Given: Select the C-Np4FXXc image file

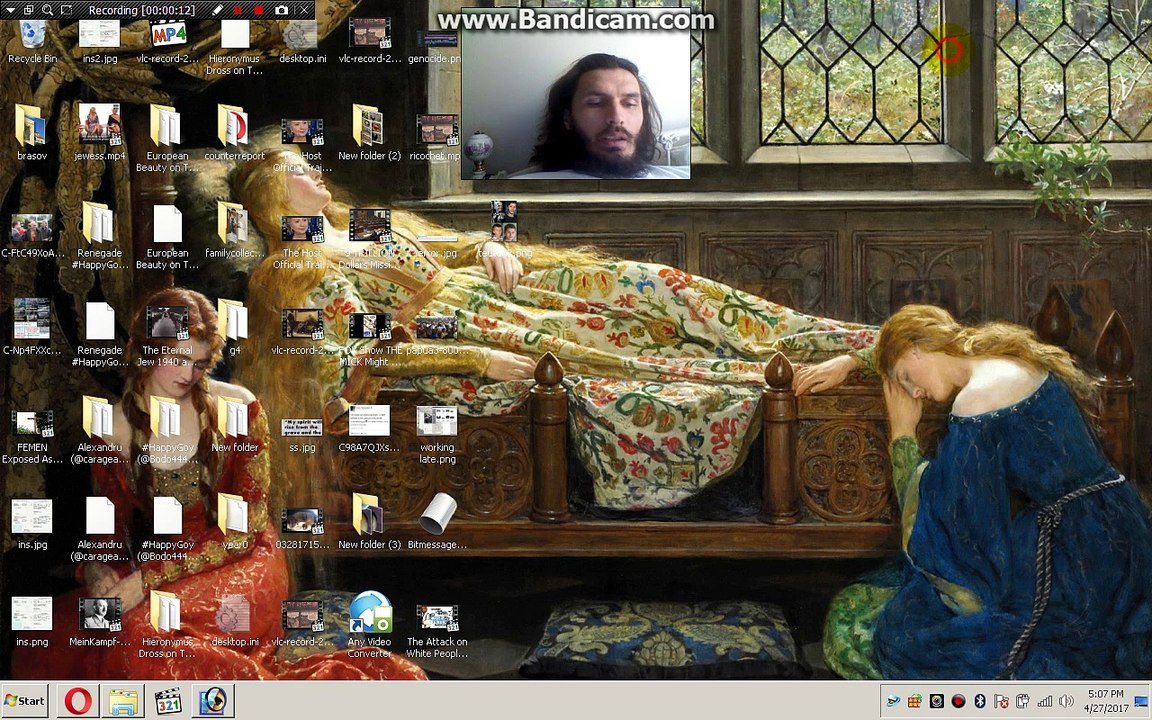Looking at the screenshot, I should click(x=32, y=327).
